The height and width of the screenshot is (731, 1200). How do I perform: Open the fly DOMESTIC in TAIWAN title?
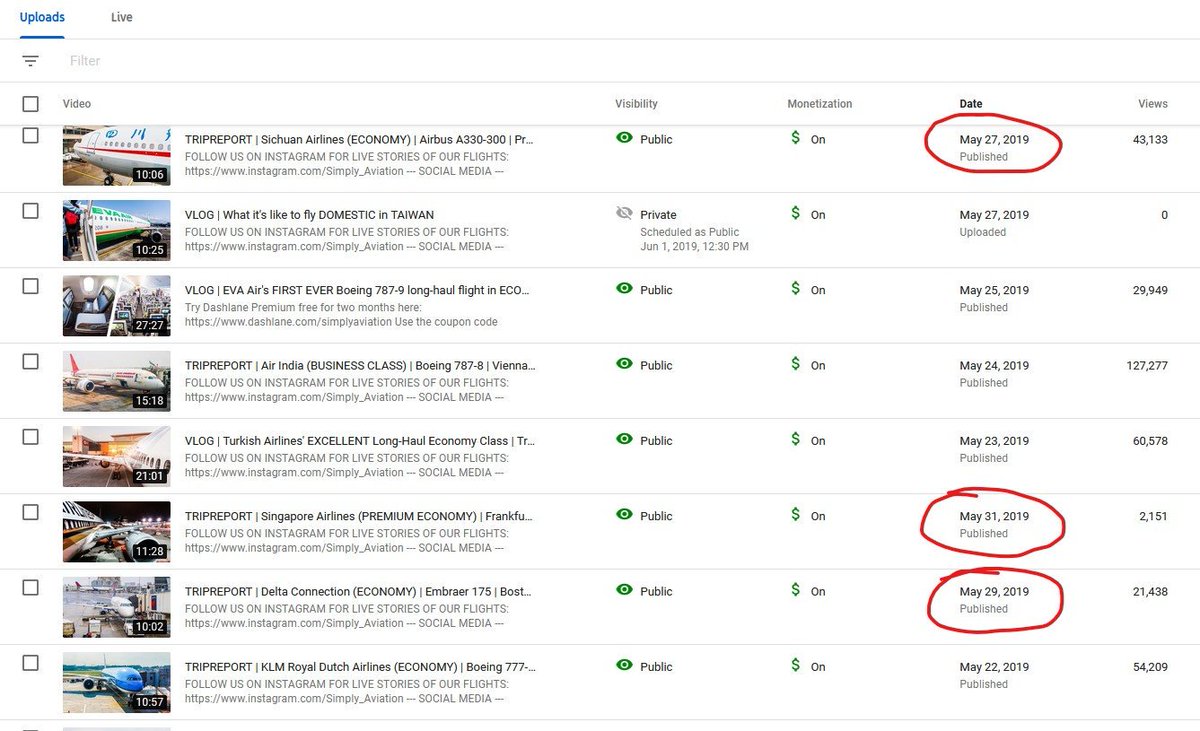coord(309,215)
